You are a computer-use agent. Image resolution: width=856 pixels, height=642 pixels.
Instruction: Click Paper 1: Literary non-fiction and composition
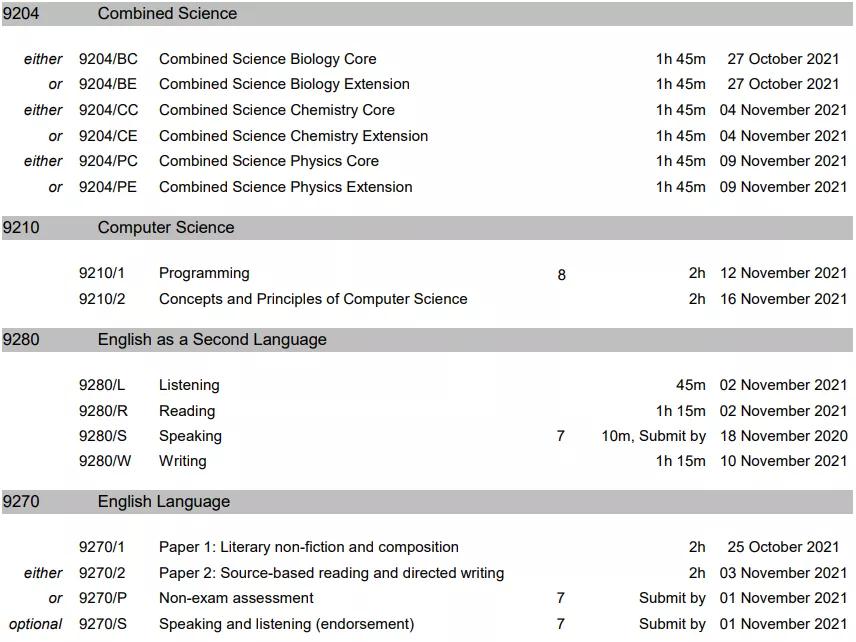click(308, 547)
